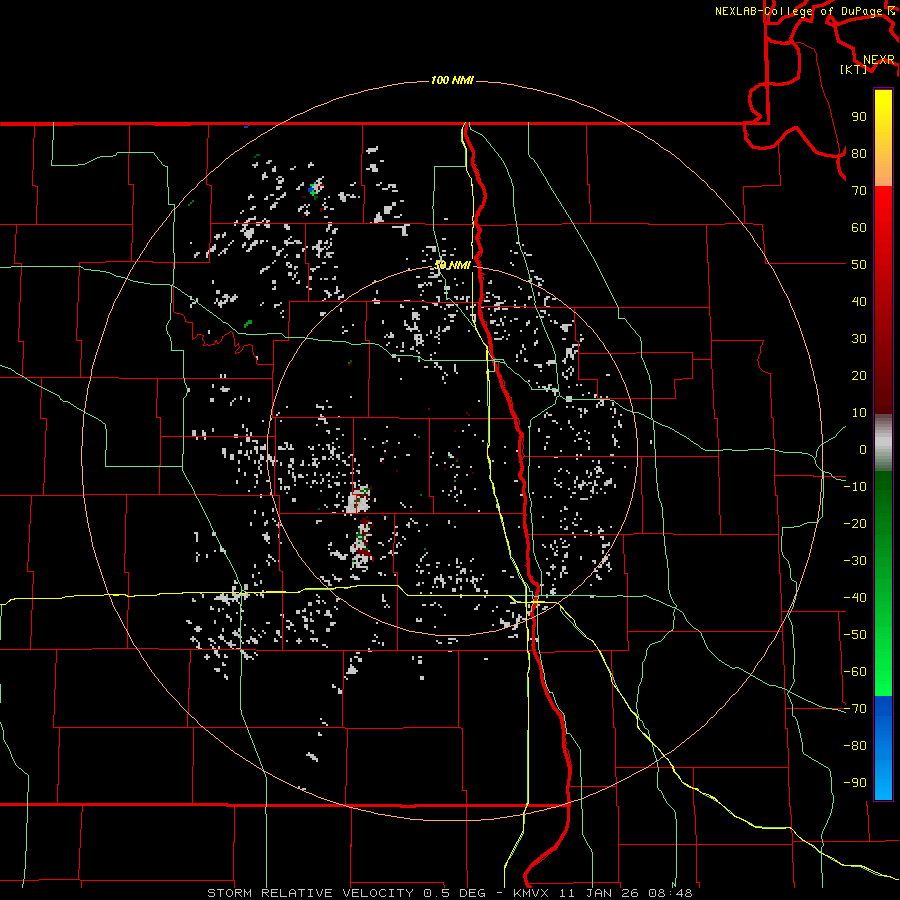
Task: Select the 90 value on velocity scale
Action: 859,117
